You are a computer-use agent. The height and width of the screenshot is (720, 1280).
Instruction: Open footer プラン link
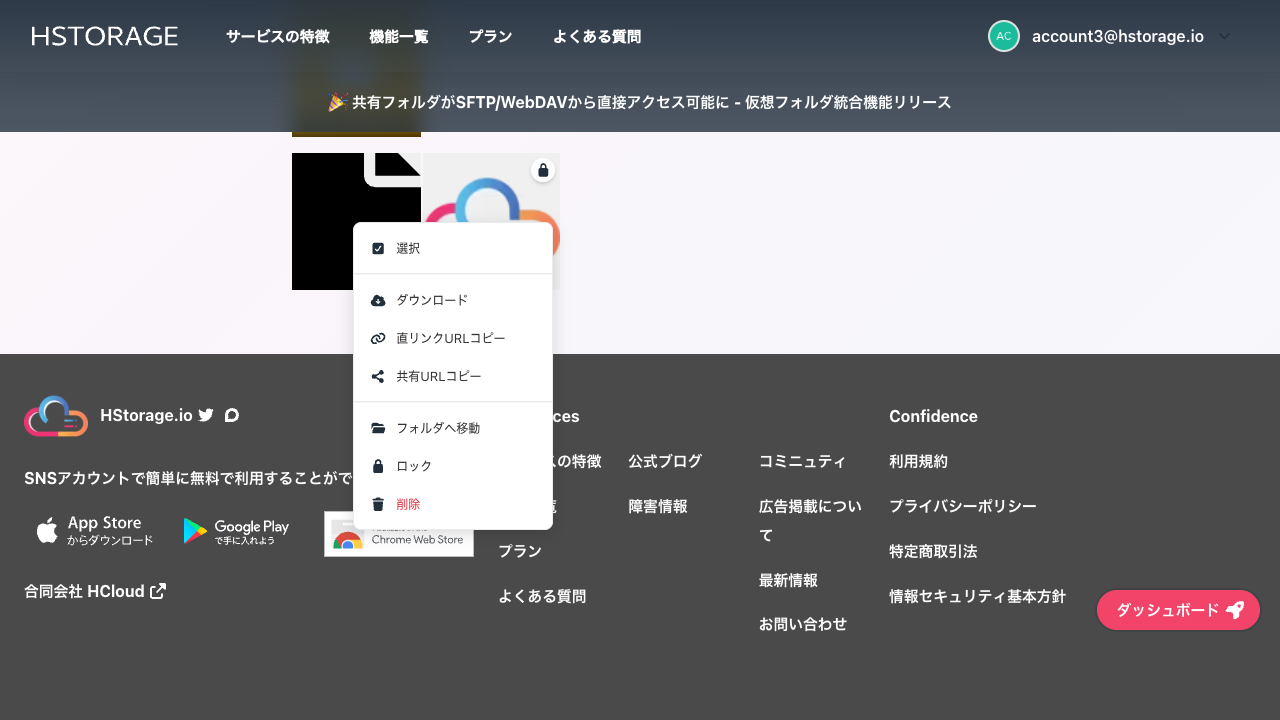(x=520, y=551)
